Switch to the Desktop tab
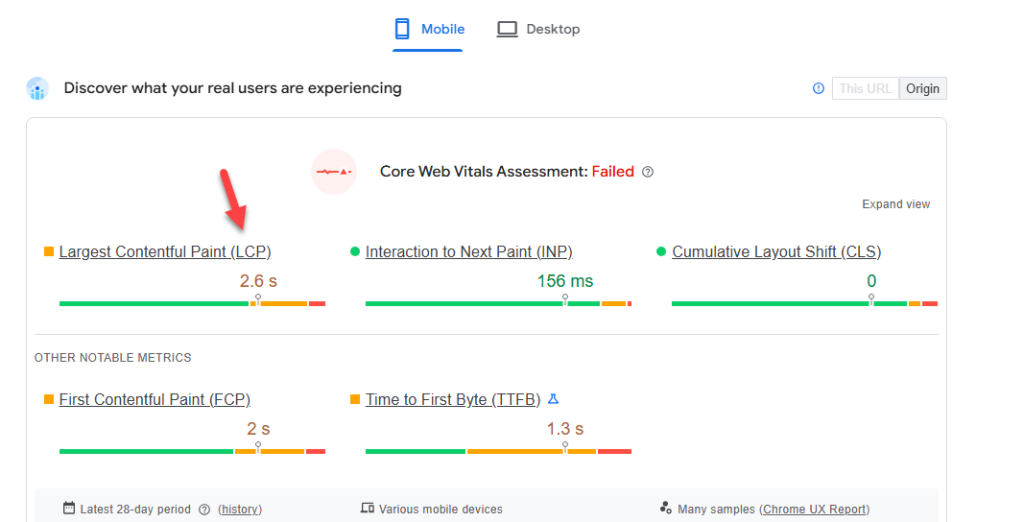Screen dimensions: 1024x522 point(538,29)
